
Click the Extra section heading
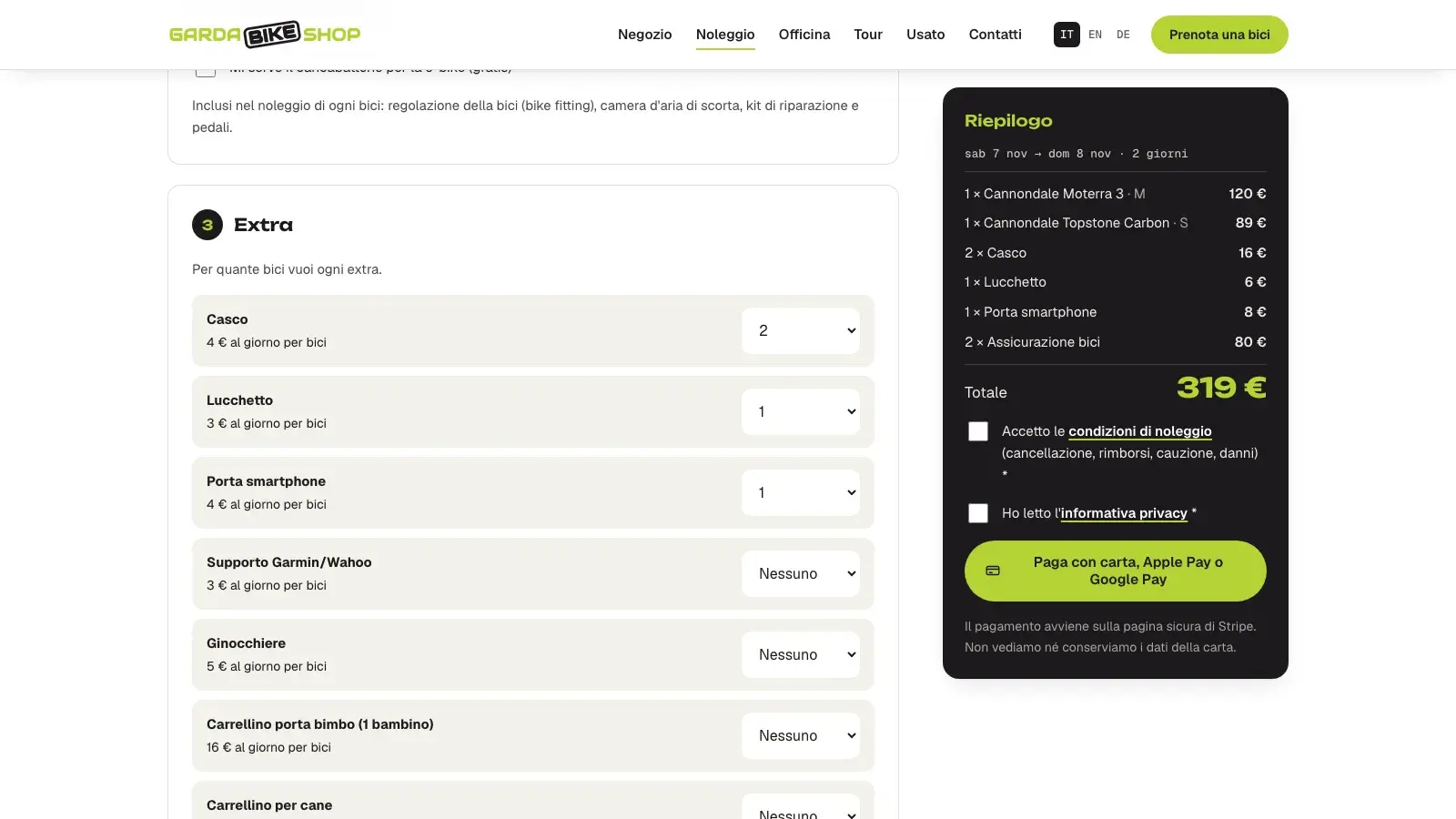coord(263,225)
